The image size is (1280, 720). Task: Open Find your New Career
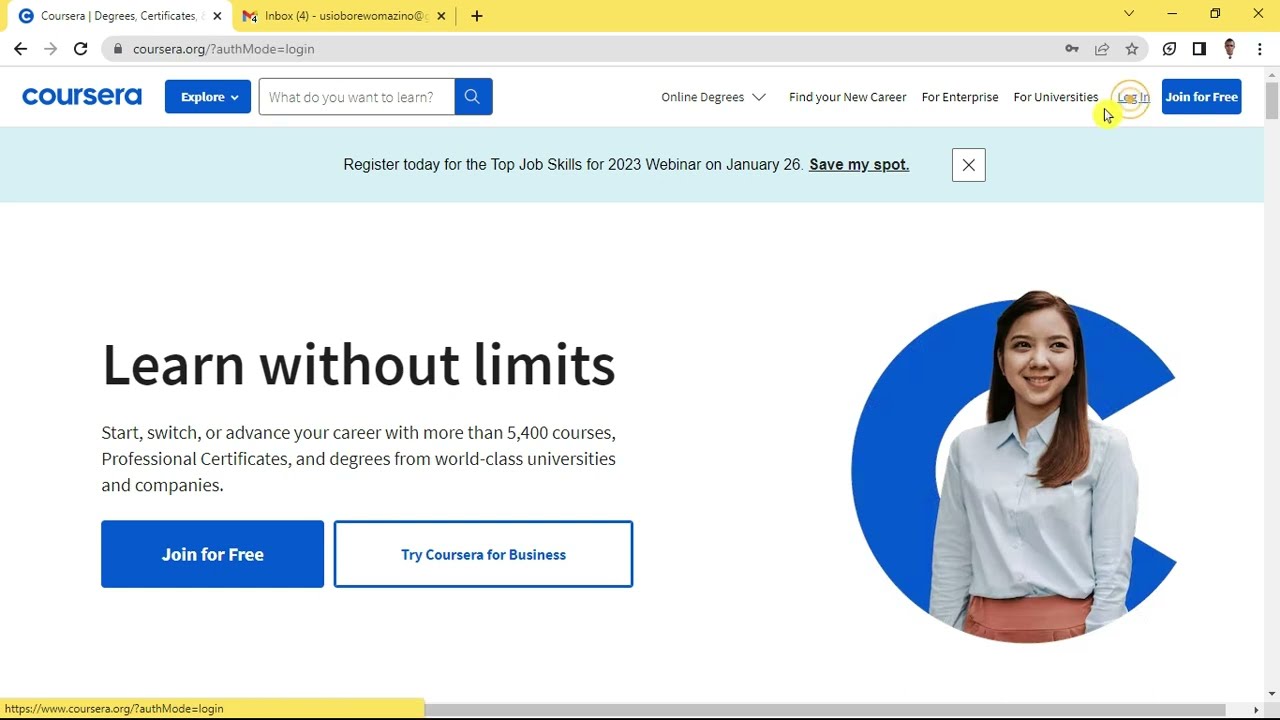[x=847, y=97]
